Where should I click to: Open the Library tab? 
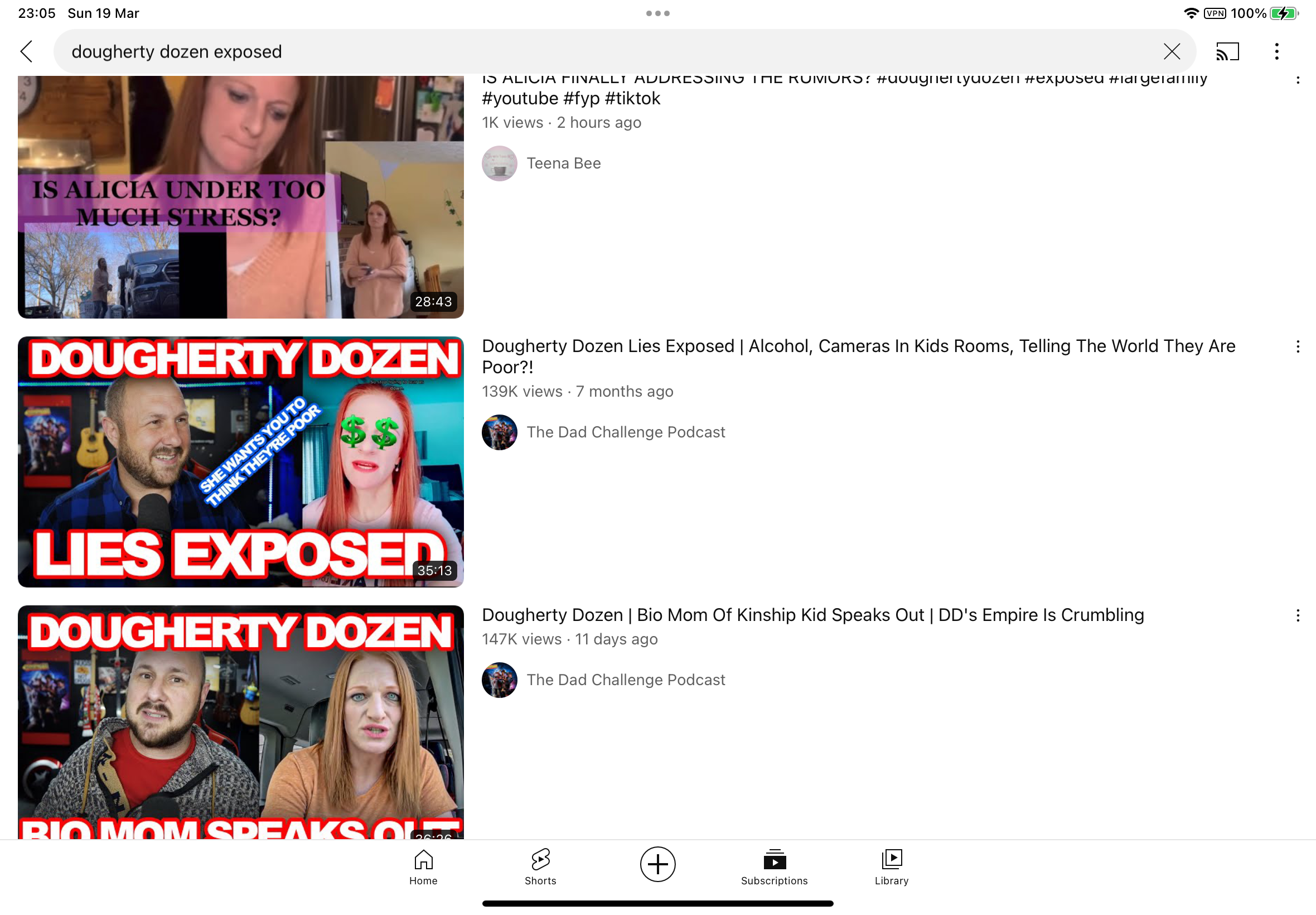click(x=892, y=867)
